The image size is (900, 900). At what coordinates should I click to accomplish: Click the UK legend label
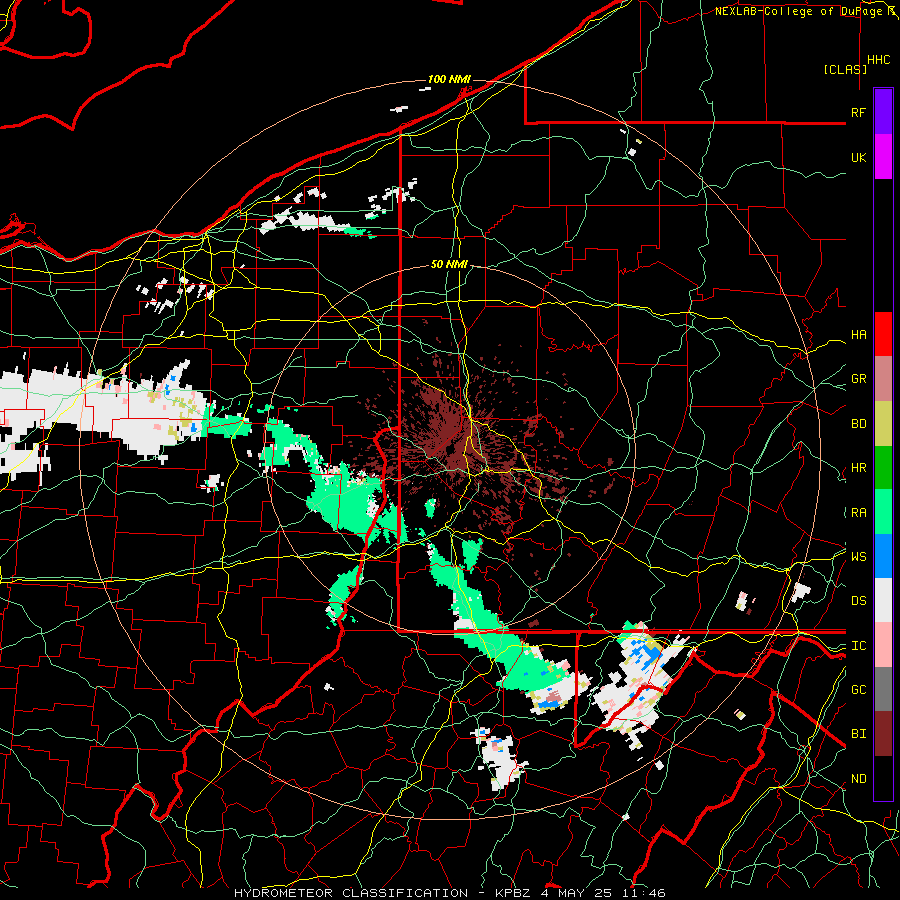[858, 157]
